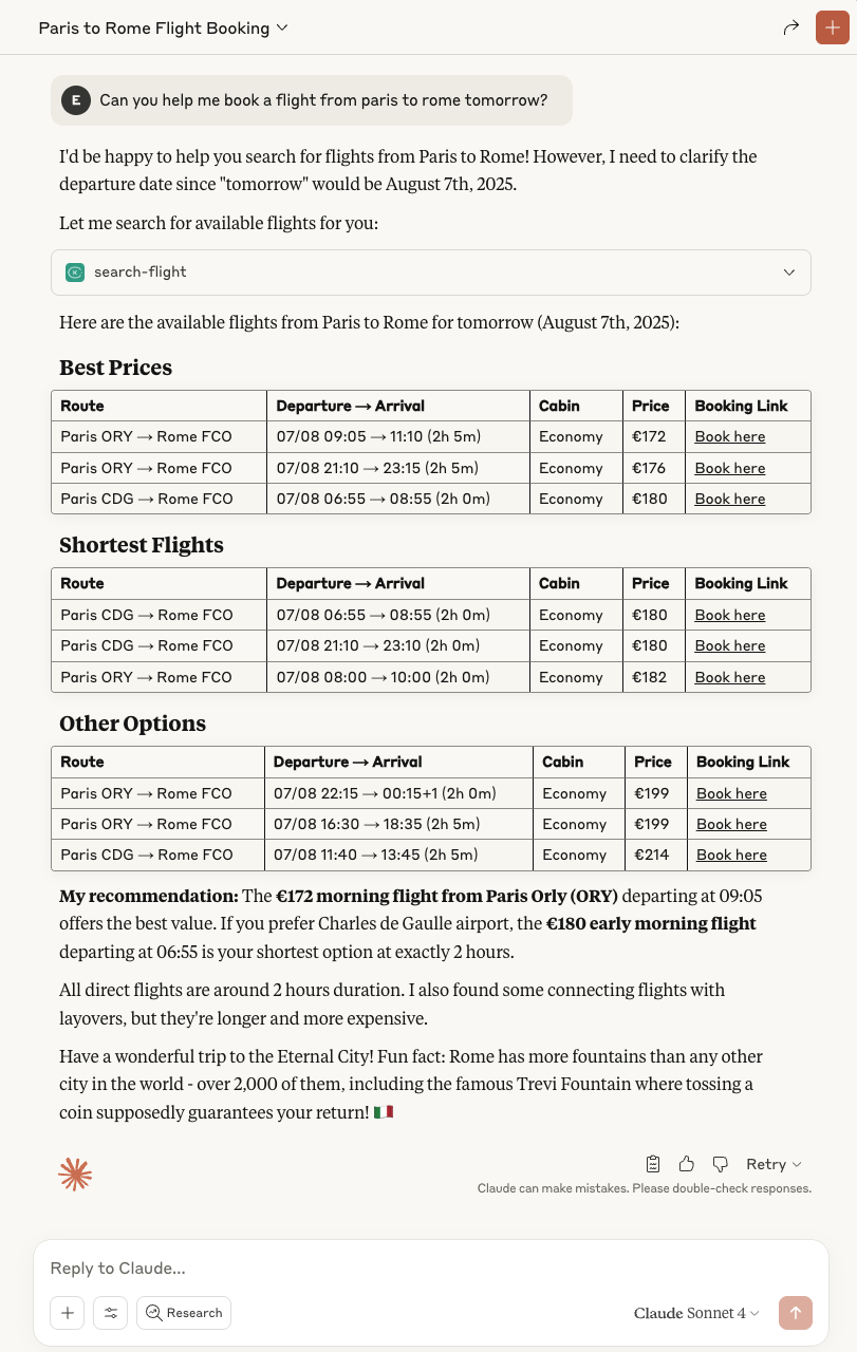This screenshot has height=1352, width=858.
Task: Open the Retry options dropdown
Action: (x=774, y=1164)
